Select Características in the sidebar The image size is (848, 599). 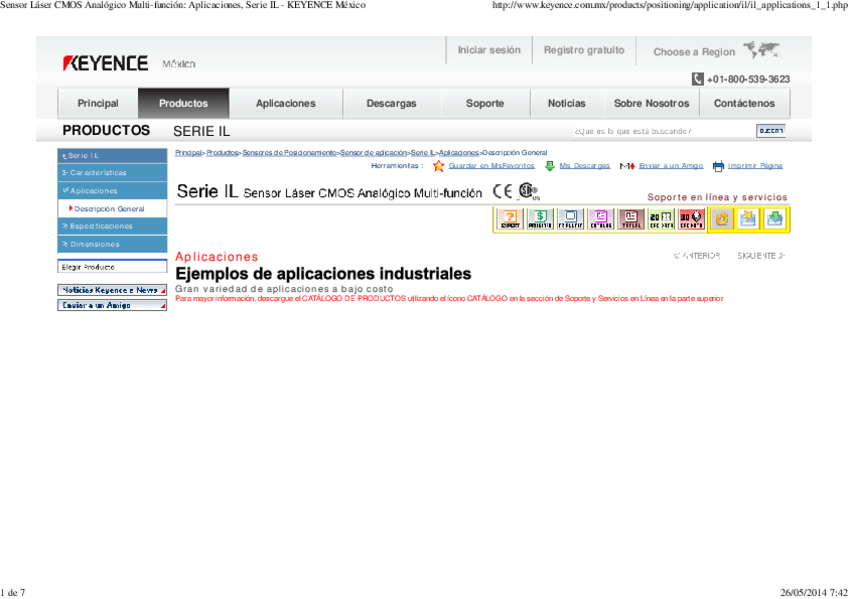point(112,172)
